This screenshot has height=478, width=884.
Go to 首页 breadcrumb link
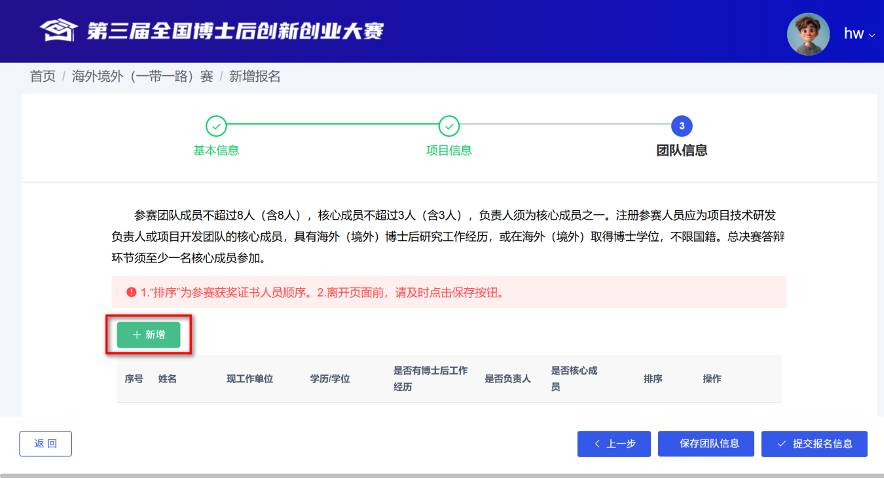42,77
